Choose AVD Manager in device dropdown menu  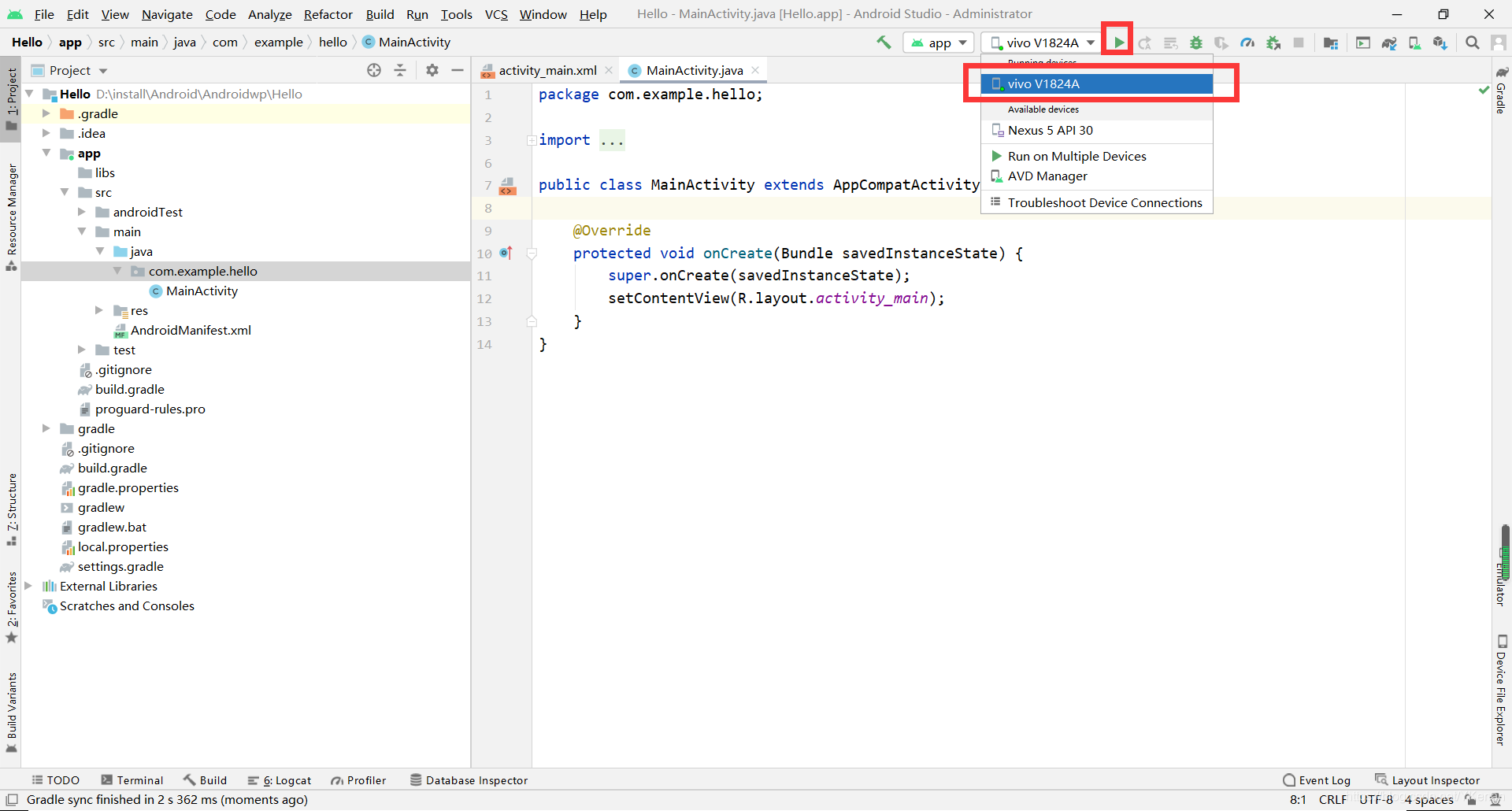coord(1096,176)
